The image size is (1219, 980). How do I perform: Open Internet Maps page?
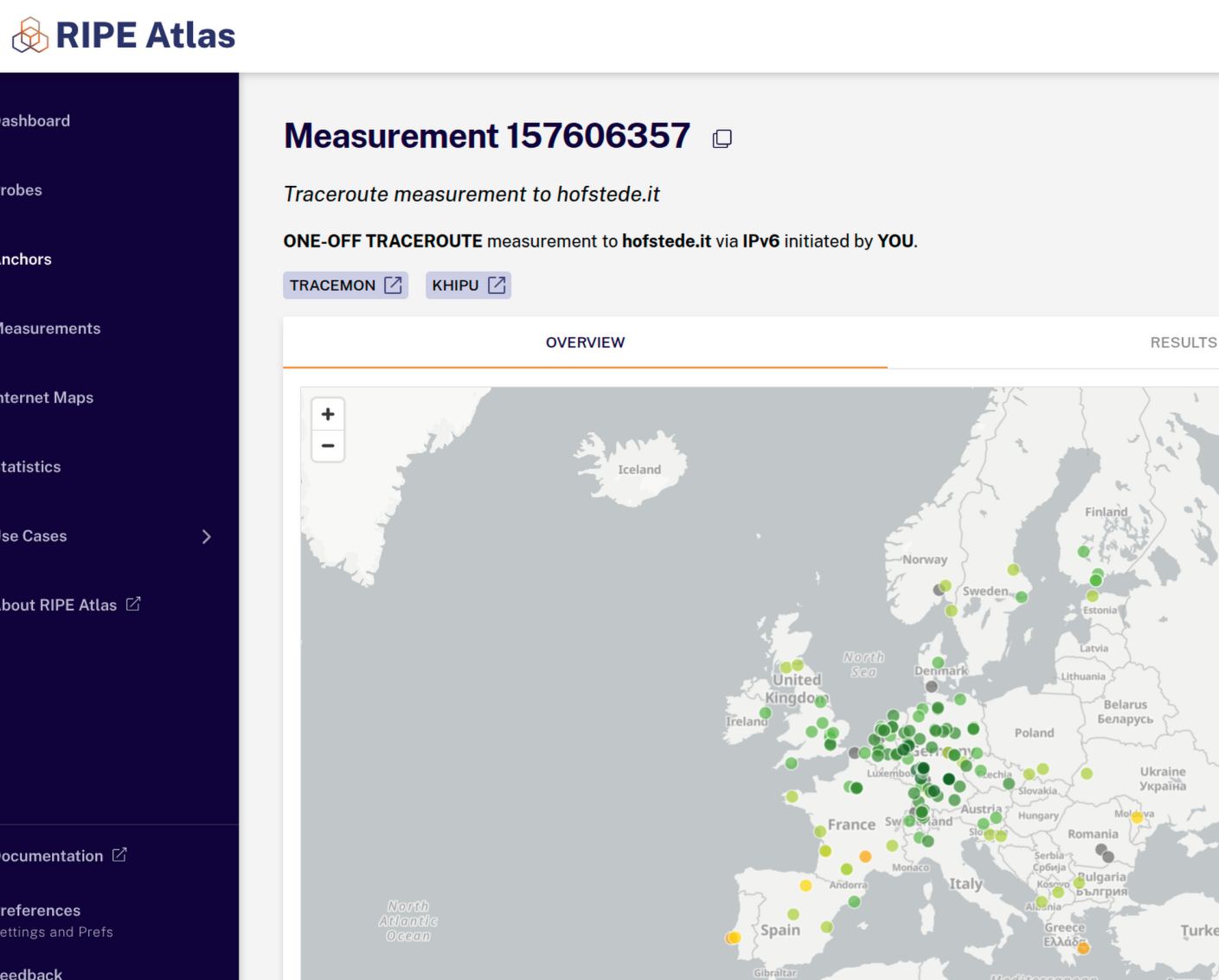pyautogui.click(x=47, y=398)
